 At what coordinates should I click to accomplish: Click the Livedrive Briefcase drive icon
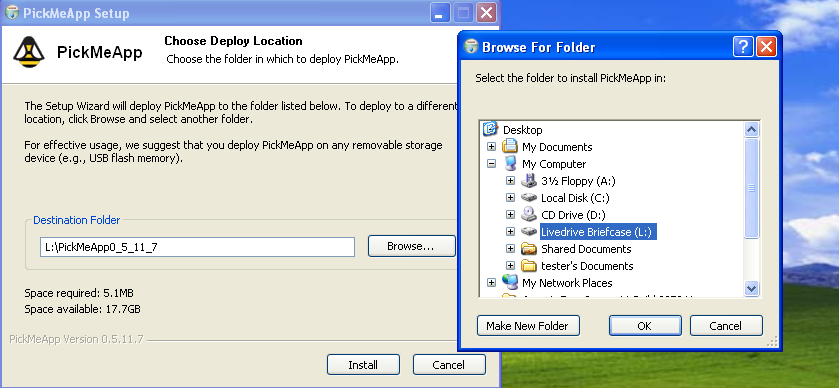click(529, 232)
